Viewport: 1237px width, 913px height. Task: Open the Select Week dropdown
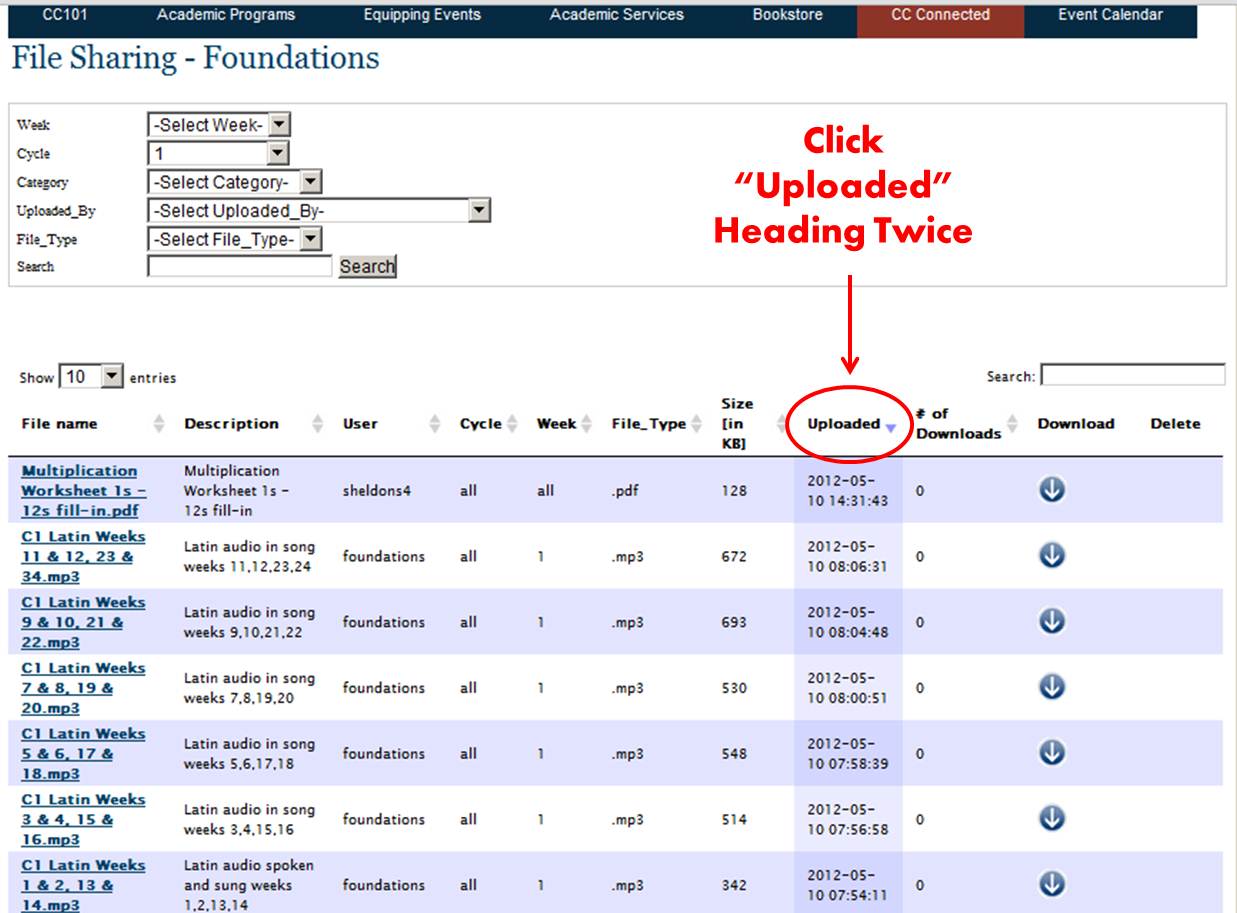pos(219,125)
